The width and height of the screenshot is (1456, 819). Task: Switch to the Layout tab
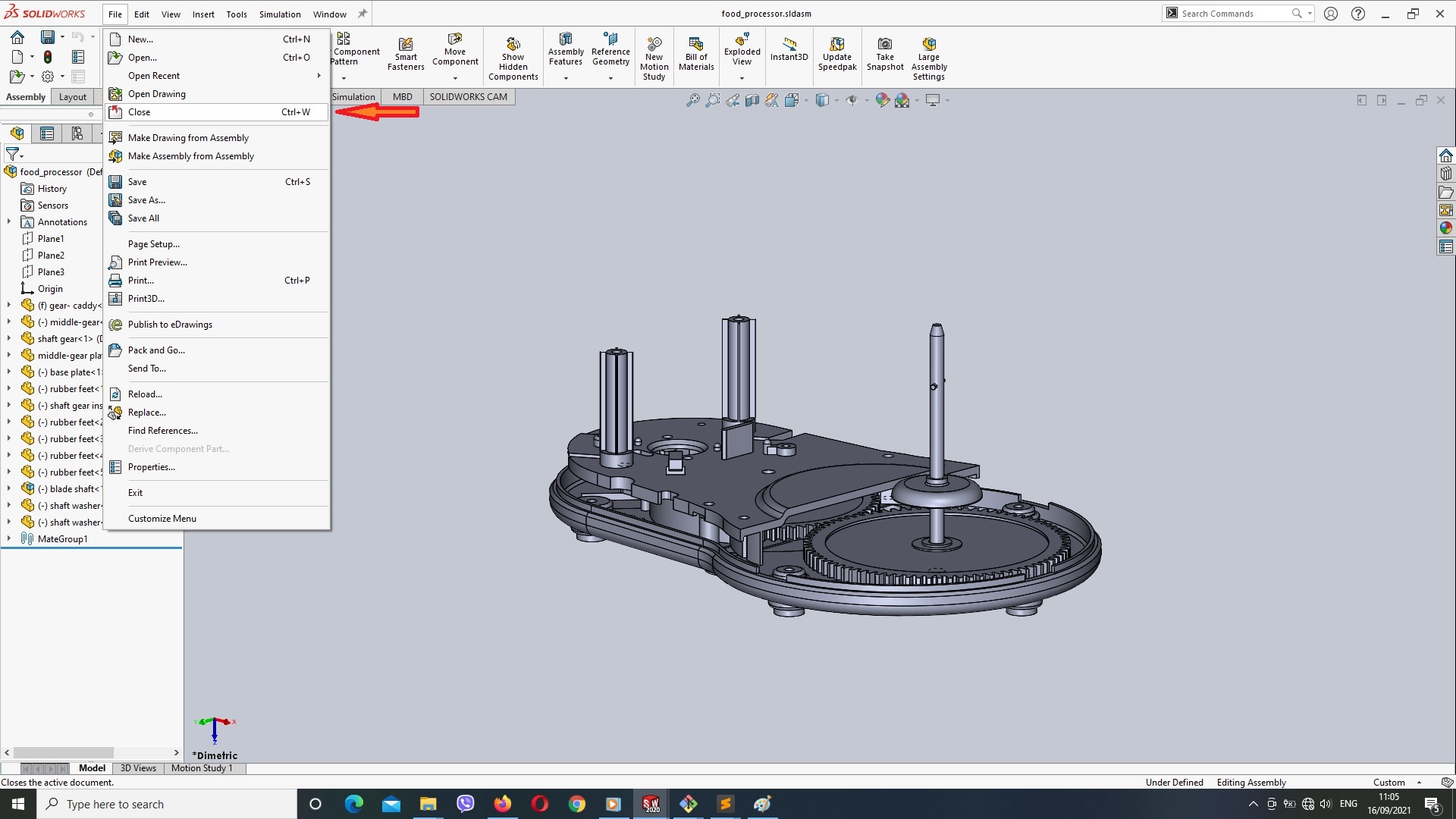pyautogui.click(x=73, y=97)
